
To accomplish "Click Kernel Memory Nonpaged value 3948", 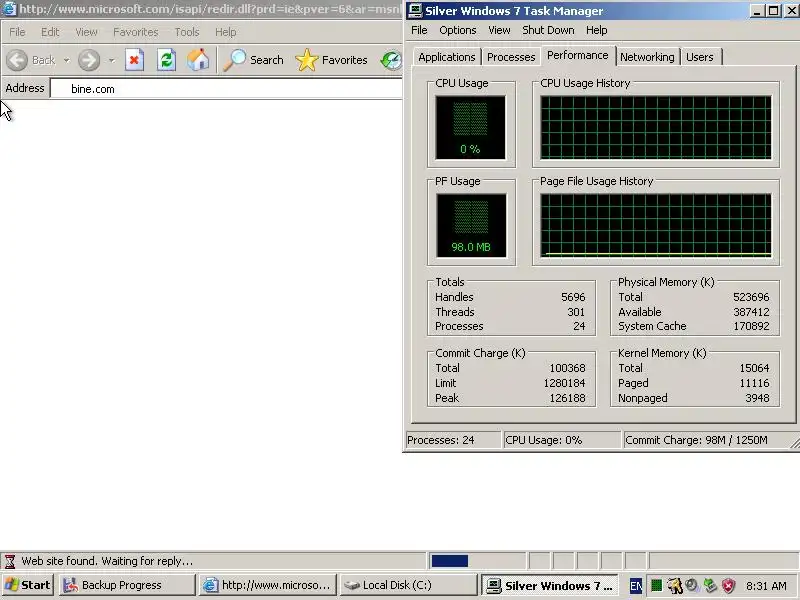I will tap(757, 398).
